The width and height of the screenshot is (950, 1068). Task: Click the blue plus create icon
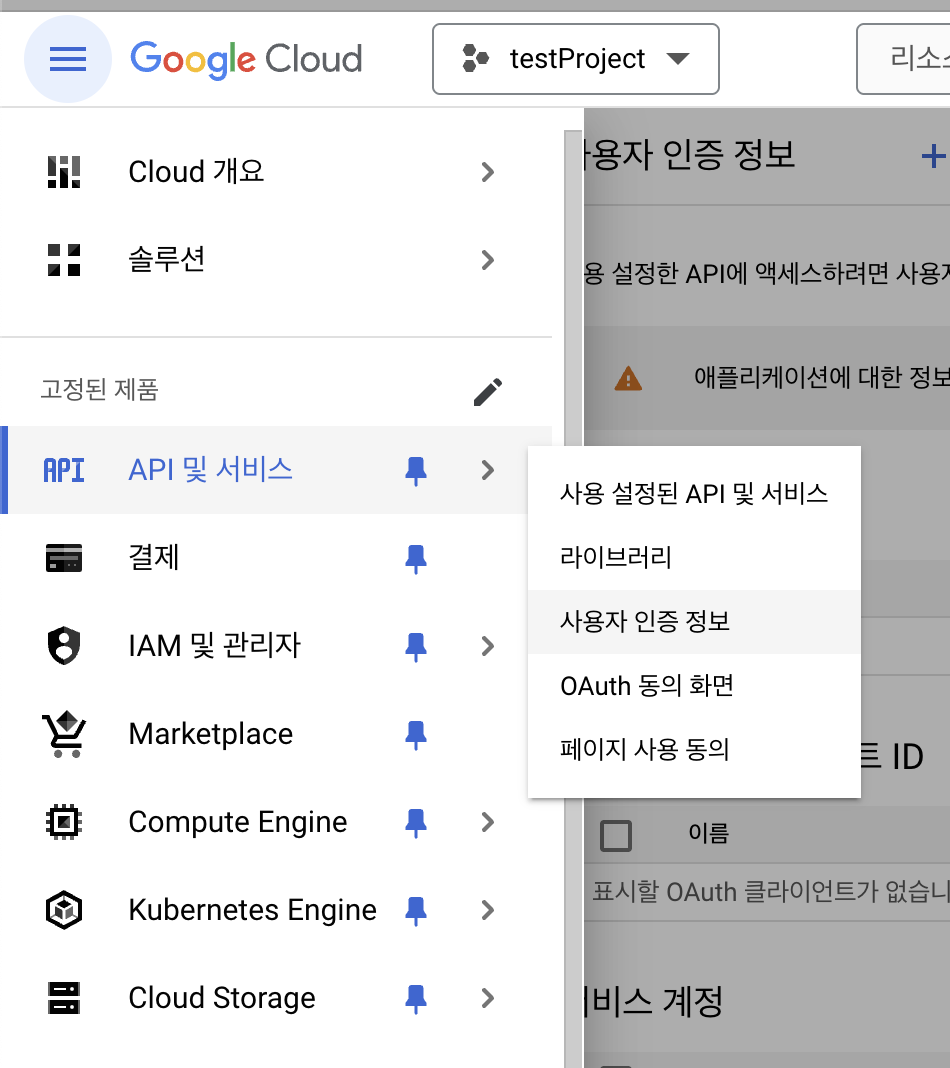933,156
